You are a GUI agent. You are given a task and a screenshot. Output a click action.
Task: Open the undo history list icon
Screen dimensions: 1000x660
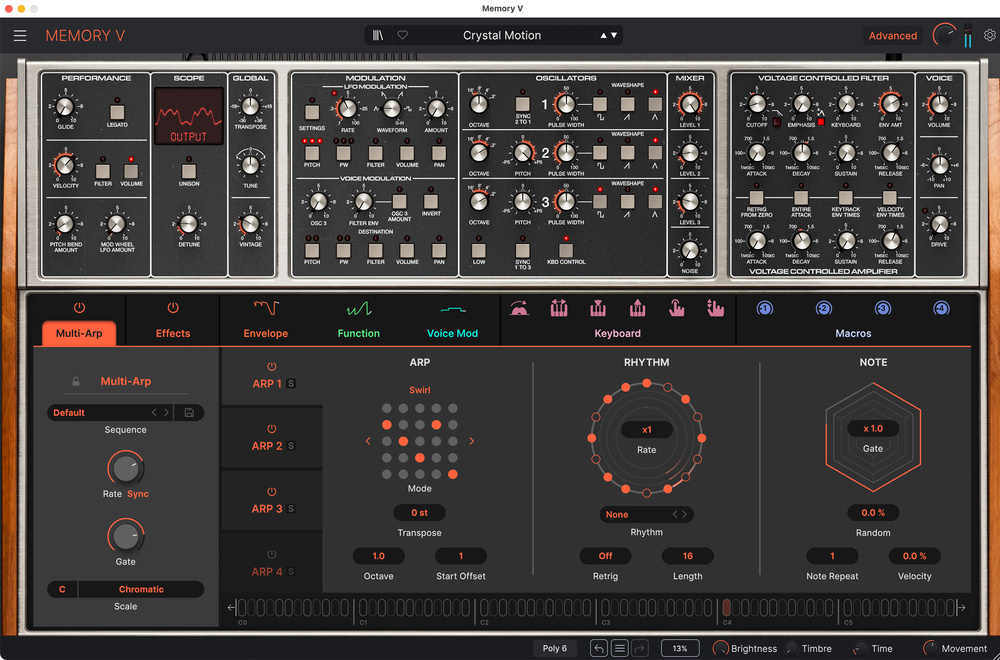[619, 649]
